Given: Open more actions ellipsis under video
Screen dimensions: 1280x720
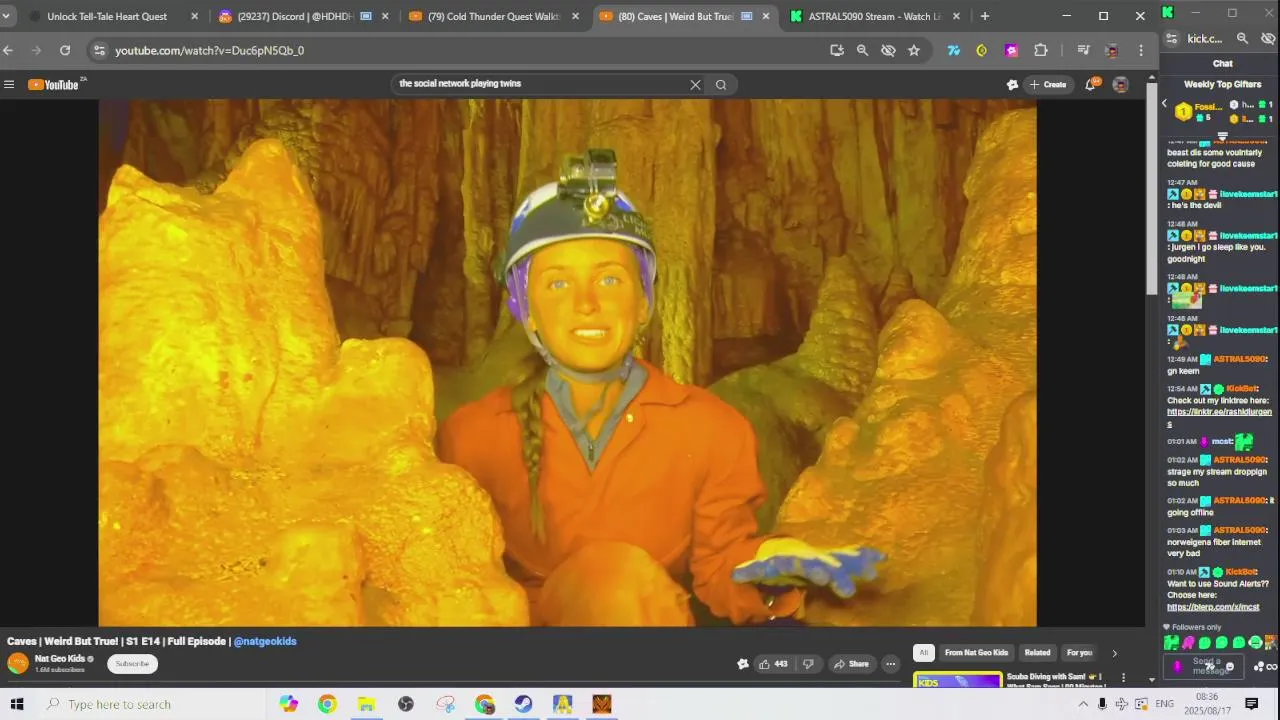Looking at the screenshot, I should (x=890, y=664).
